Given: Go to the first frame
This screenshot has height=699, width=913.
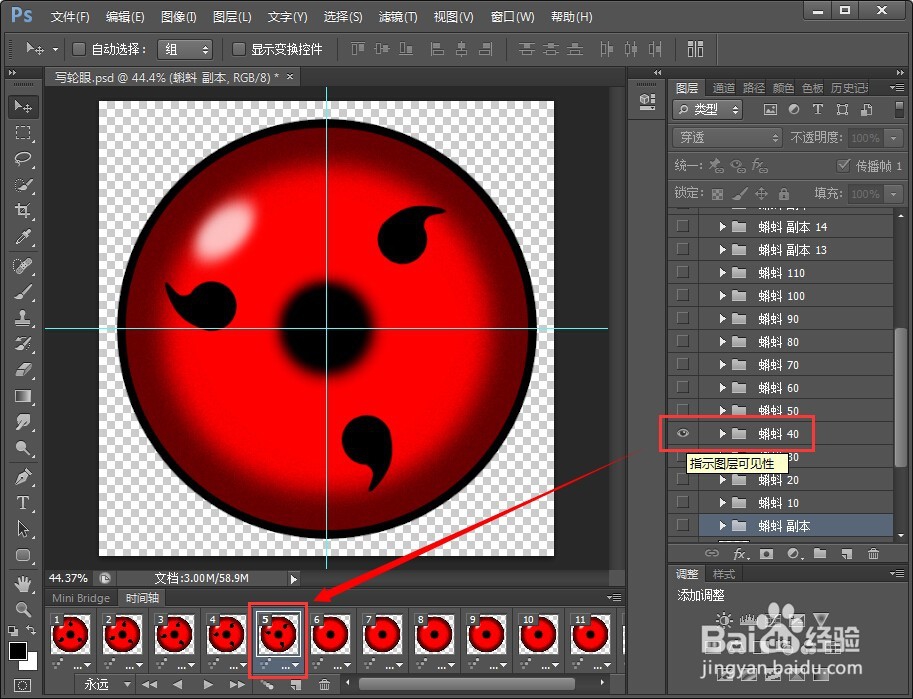Looking at the screenshot, I should click(150, 684).
